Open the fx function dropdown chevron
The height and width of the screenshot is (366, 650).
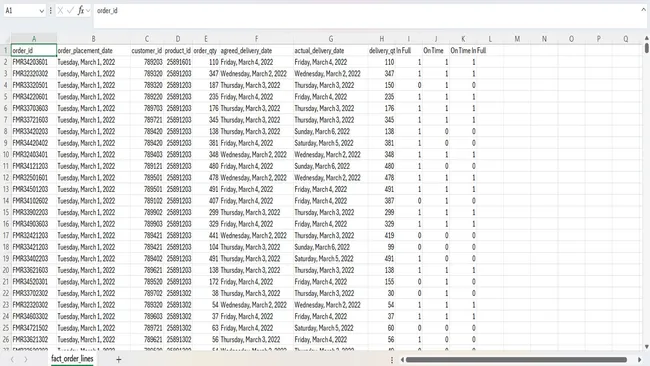click(88, 11)
